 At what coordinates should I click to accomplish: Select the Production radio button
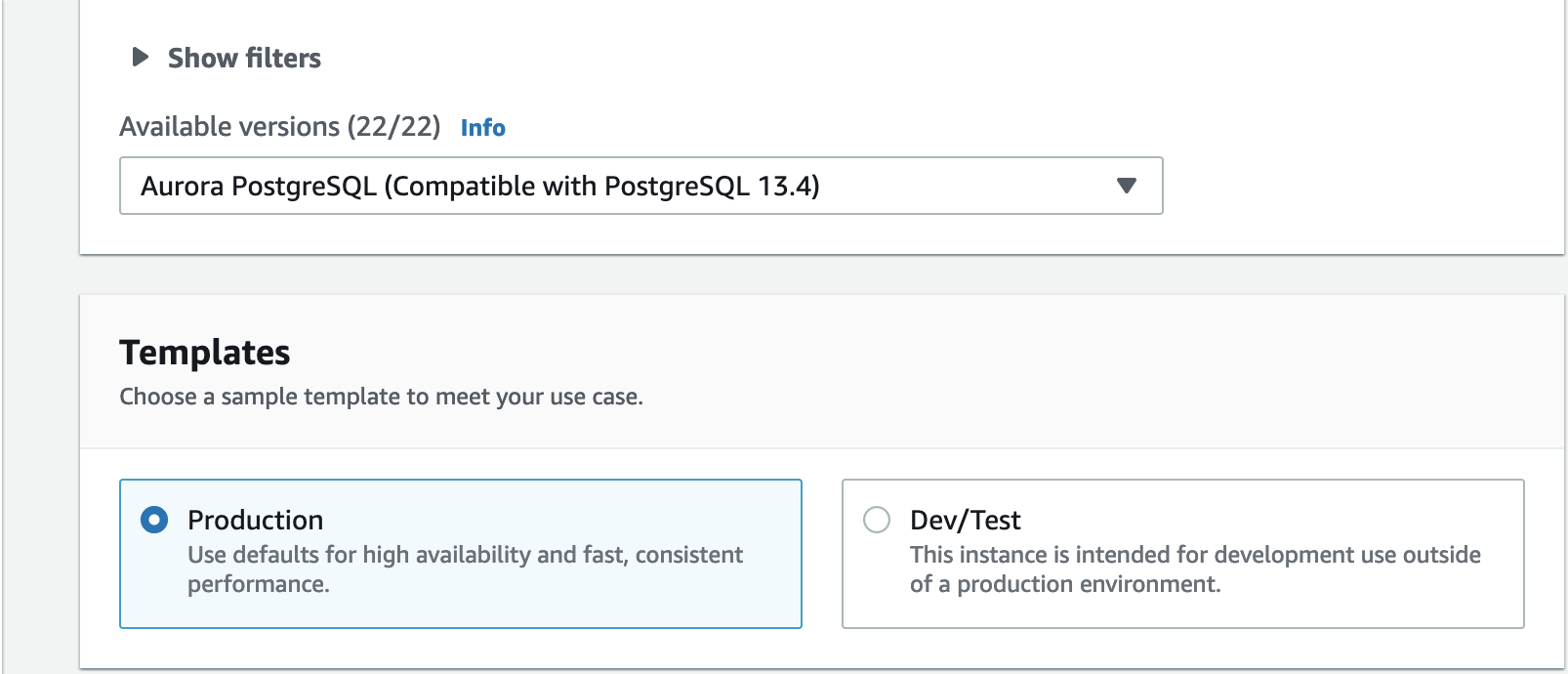click(x=154, y=520)
